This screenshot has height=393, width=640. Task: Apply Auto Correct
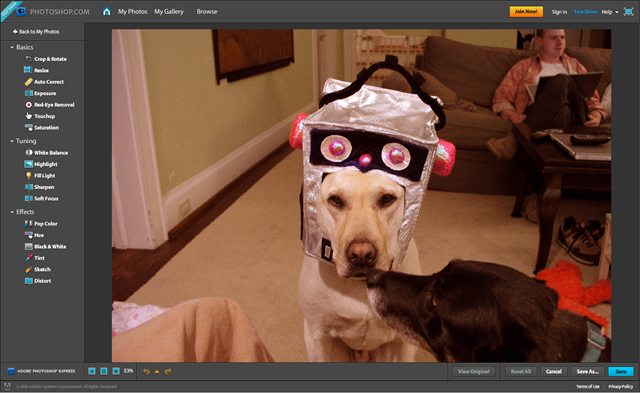44,82
